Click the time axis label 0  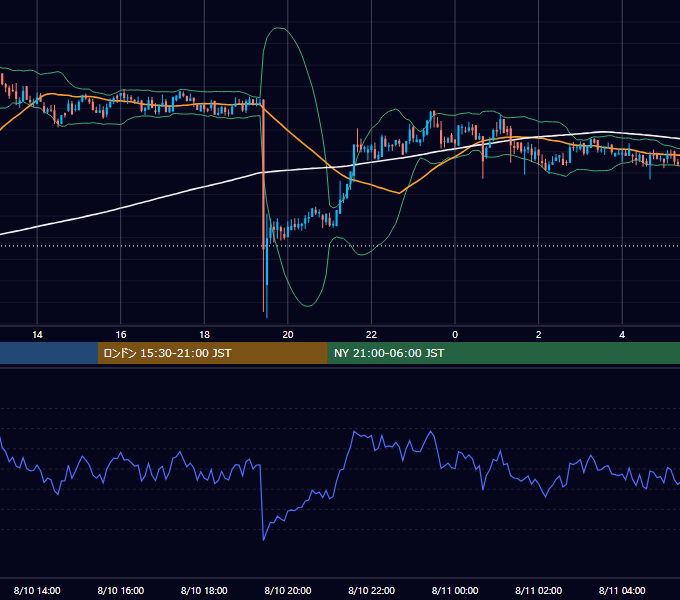coord(455,335)
